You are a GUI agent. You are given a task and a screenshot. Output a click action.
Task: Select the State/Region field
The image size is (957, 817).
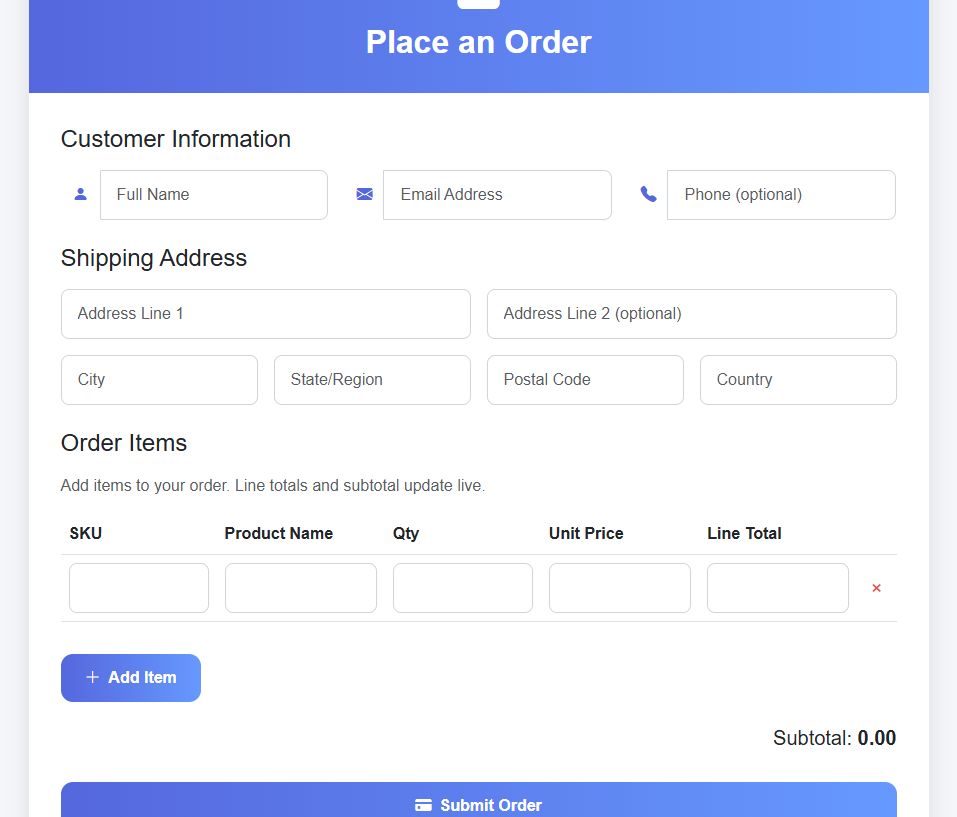pos(372,380)
